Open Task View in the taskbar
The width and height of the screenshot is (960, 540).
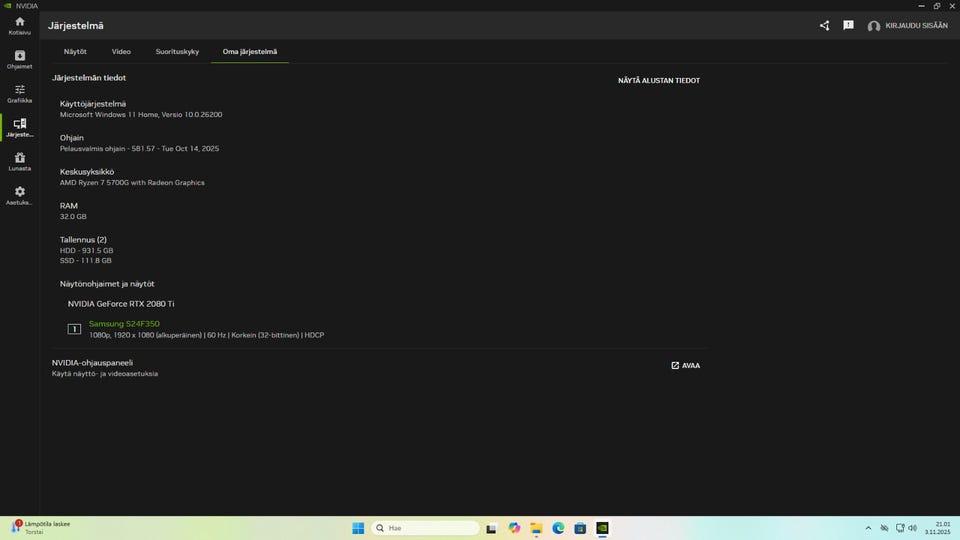click(x=491, y=528)
